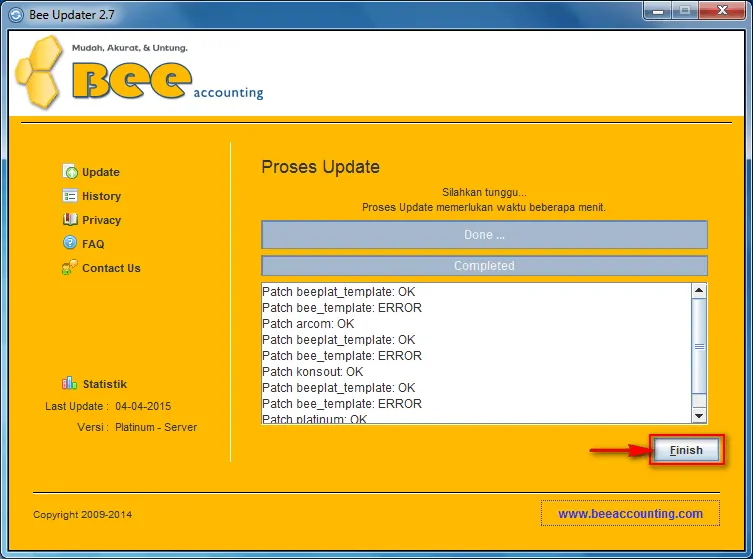Screen dimensions: 753x559
Task: Click the Bee Updater title bar icon
Action: point(16,15)
